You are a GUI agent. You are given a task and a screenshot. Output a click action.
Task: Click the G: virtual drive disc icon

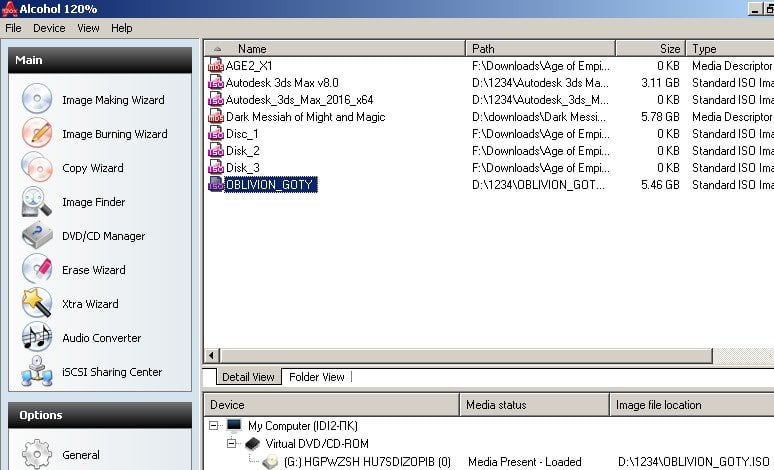click(x=271, y=462)
